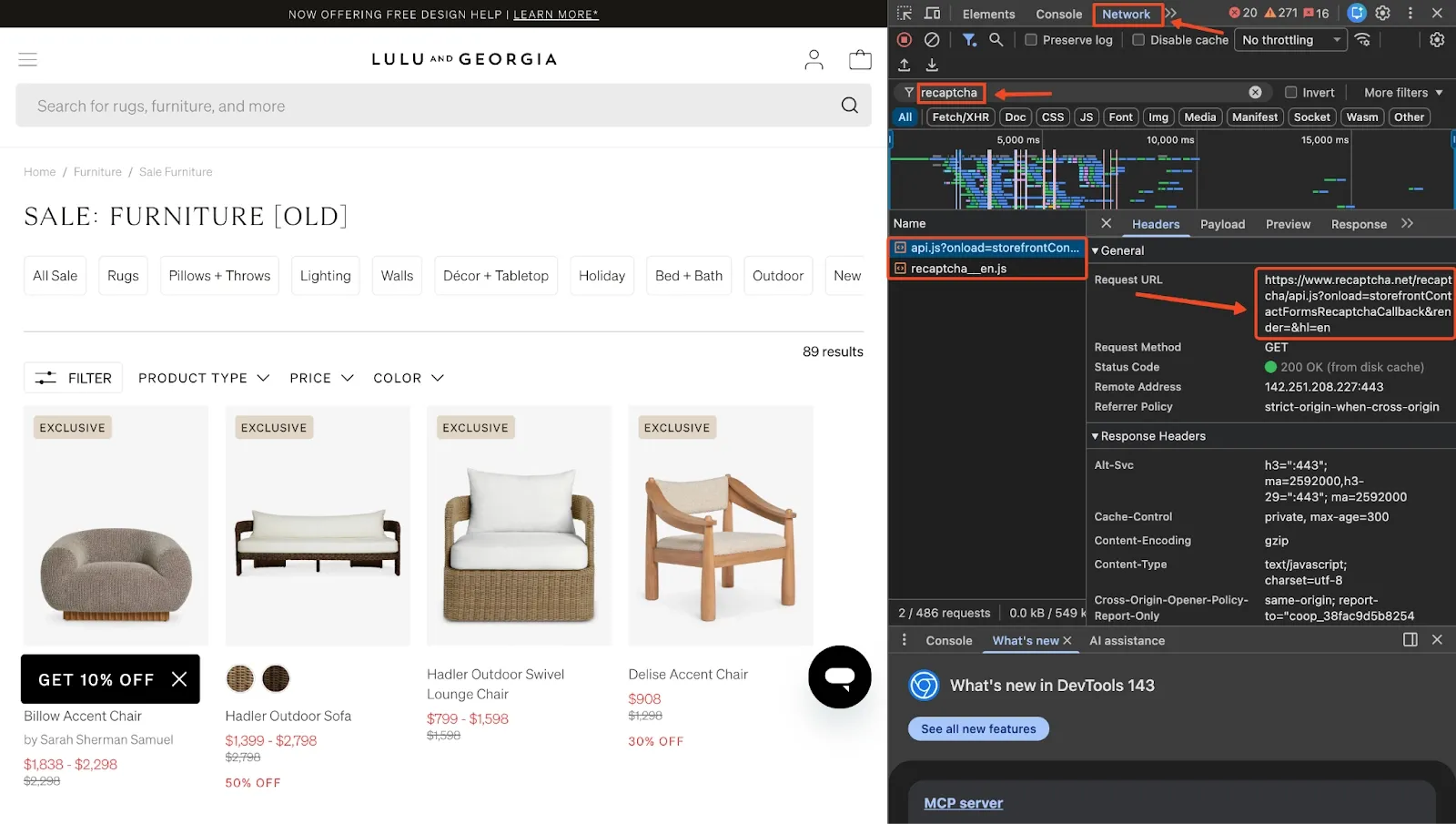Expand the PRODUCT TYPE filter dropdown

click(x=204, y=378)
